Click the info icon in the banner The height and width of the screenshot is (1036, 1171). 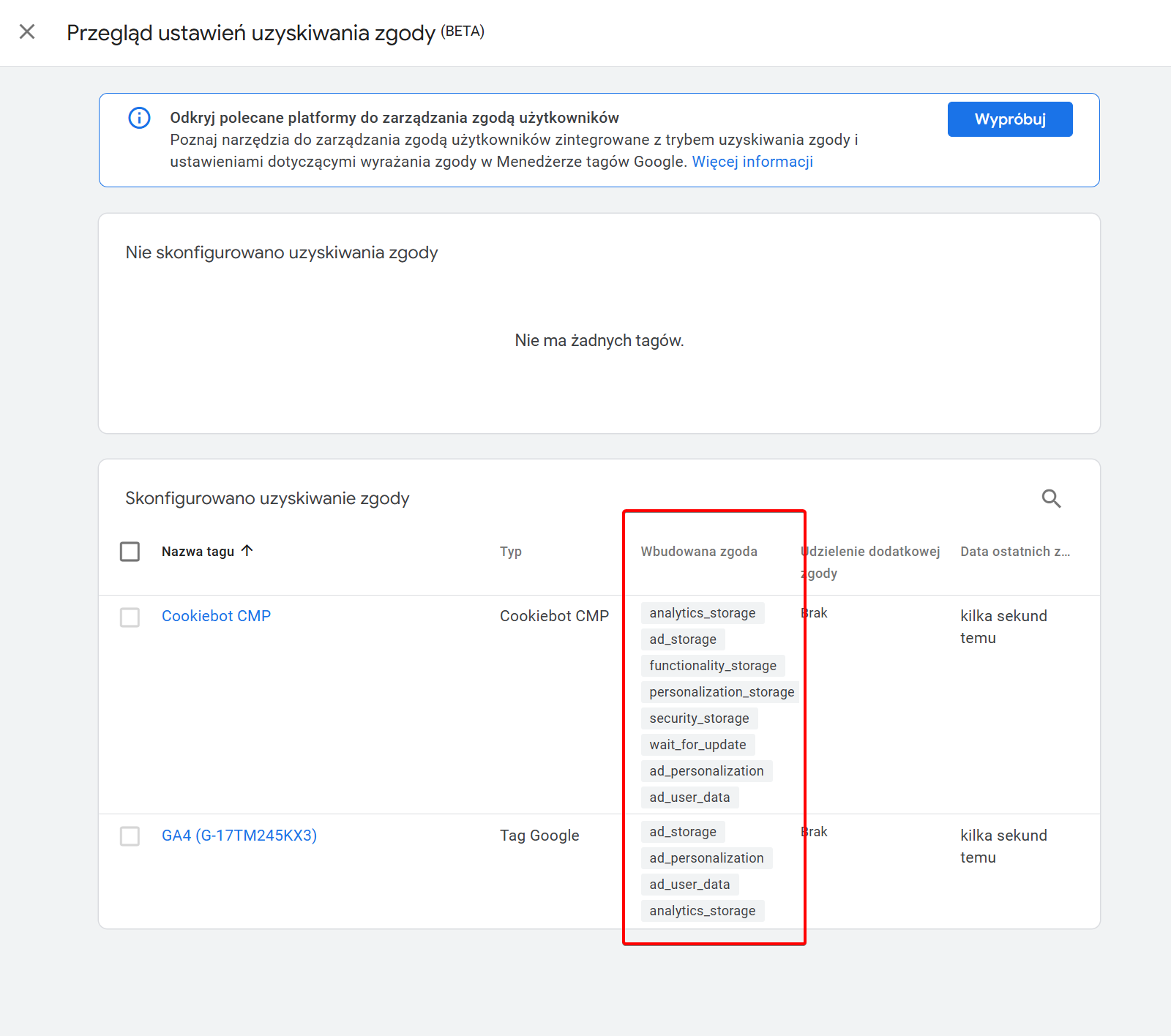click(139, 118)
